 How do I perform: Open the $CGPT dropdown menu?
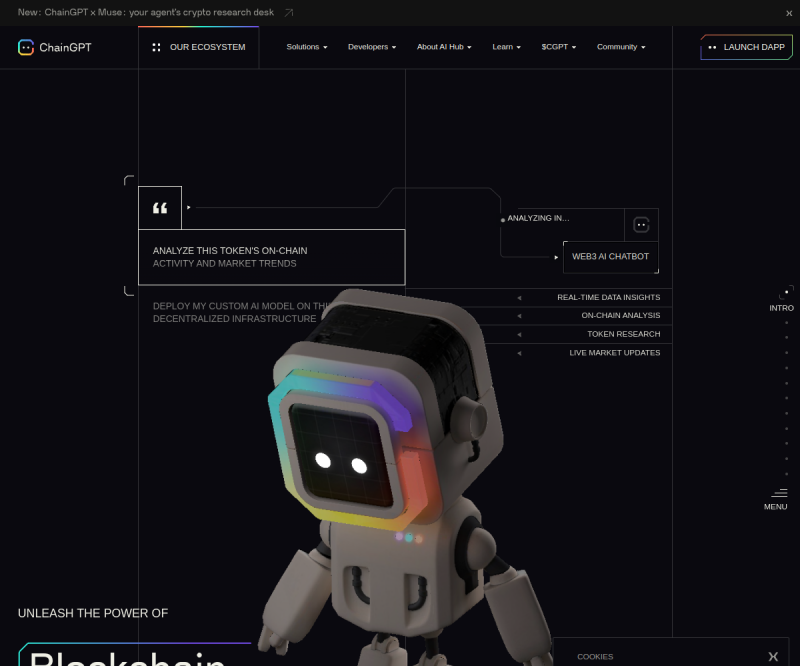[x=559, y=47]
